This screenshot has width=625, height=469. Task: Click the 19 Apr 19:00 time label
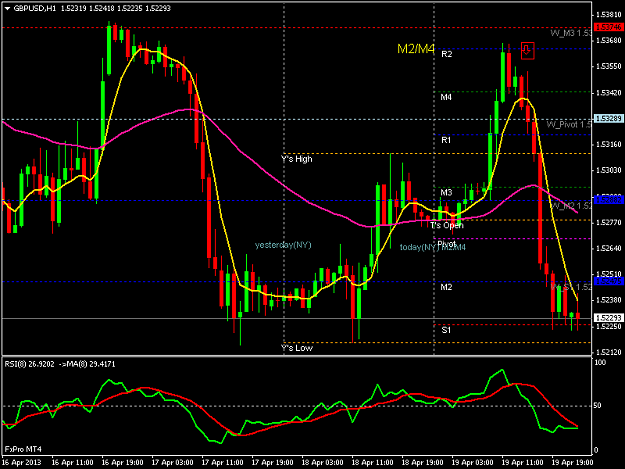click(572, 463)
